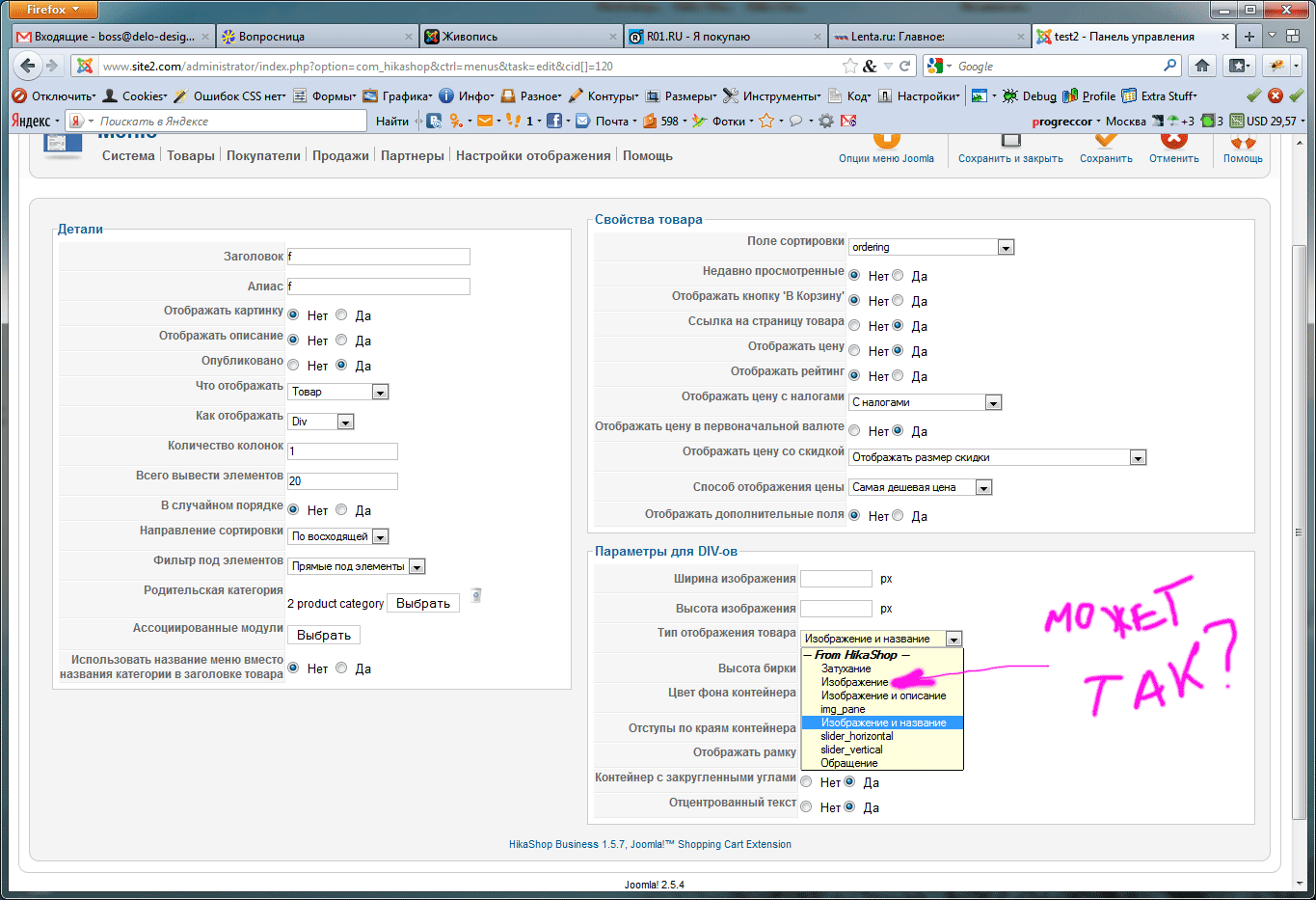This screenshot has width=1316, height=900.
Task: Set Отображать картинку to Да
Action: (x=341, y=314)
